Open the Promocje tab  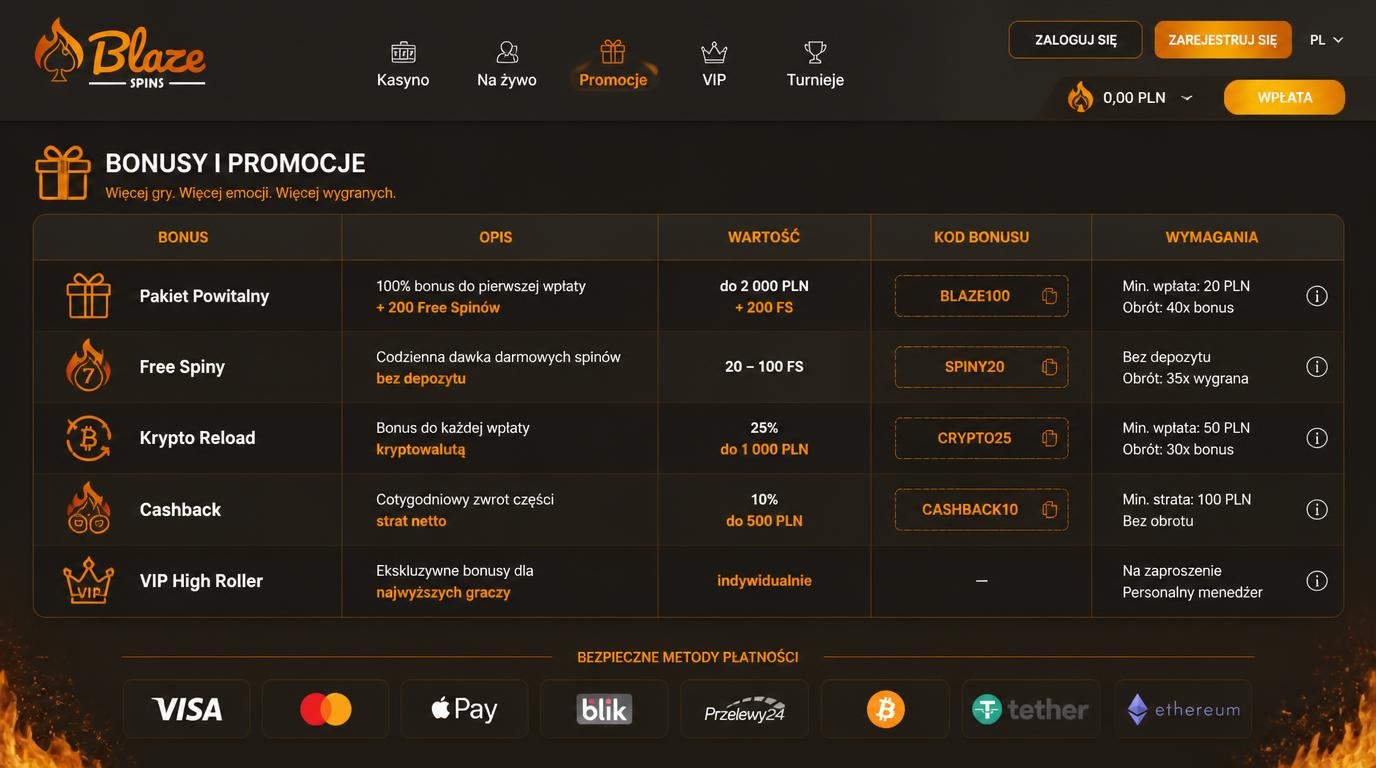(613, 65)
